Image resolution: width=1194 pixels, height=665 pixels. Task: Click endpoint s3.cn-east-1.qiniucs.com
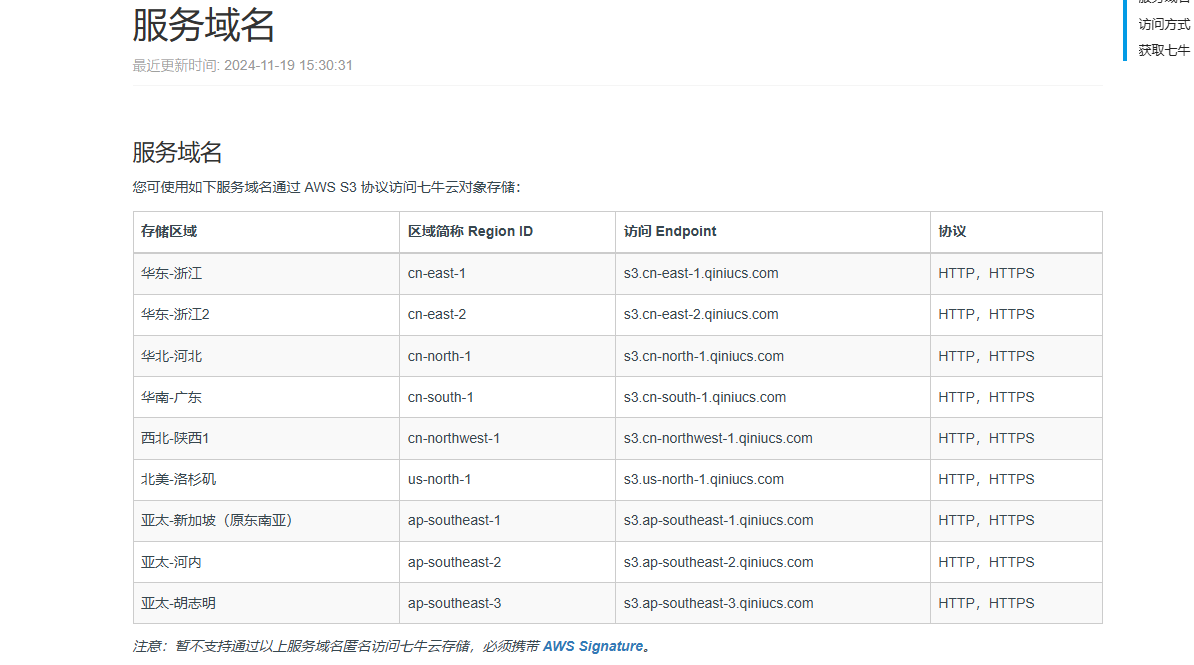(x=701, y=273)
